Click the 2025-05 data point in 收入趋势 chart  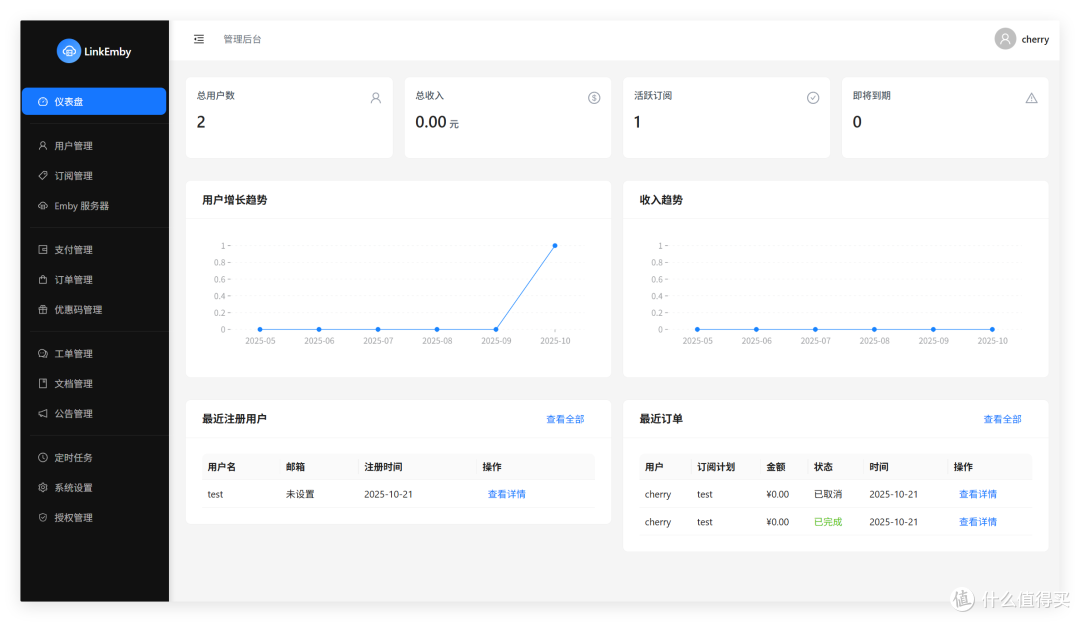click(697, 329)
